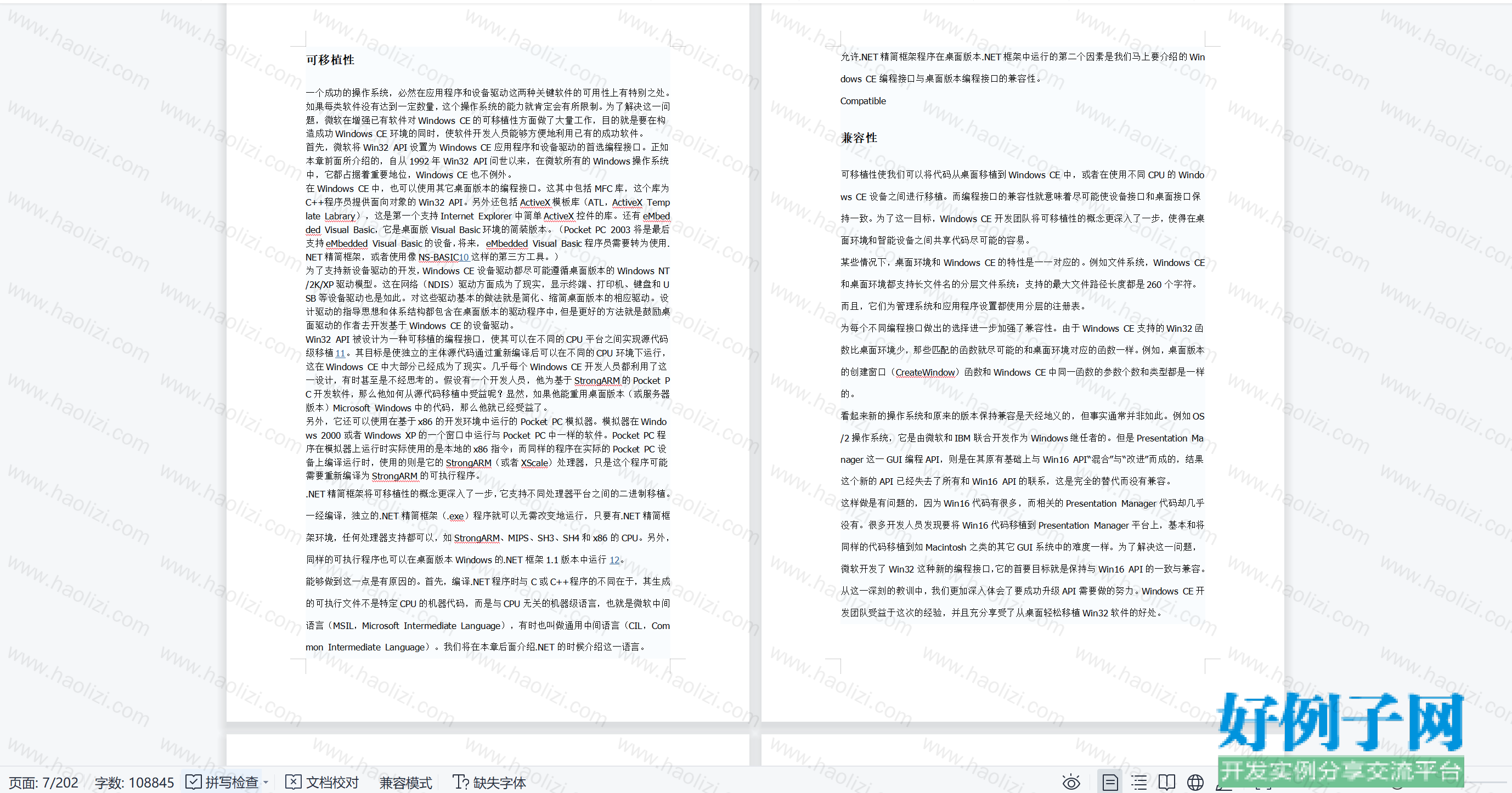The image size is (1512, 793).
Task: Switch to web layout view
Action: 1195,782
